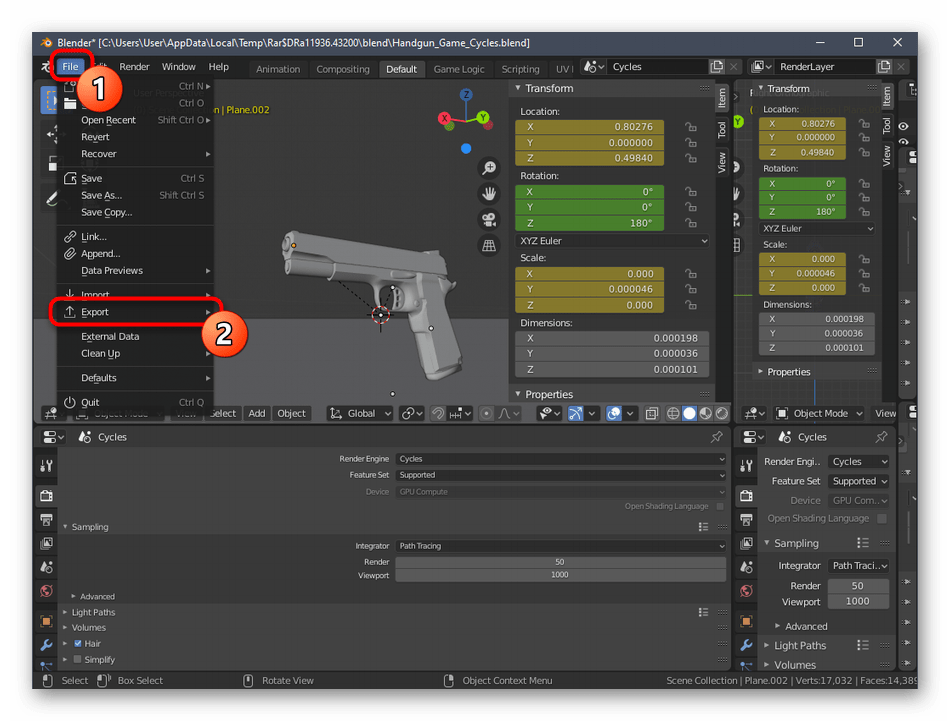
Task: Pin the Cycles properties editor
Action: [x=716, y=437]
